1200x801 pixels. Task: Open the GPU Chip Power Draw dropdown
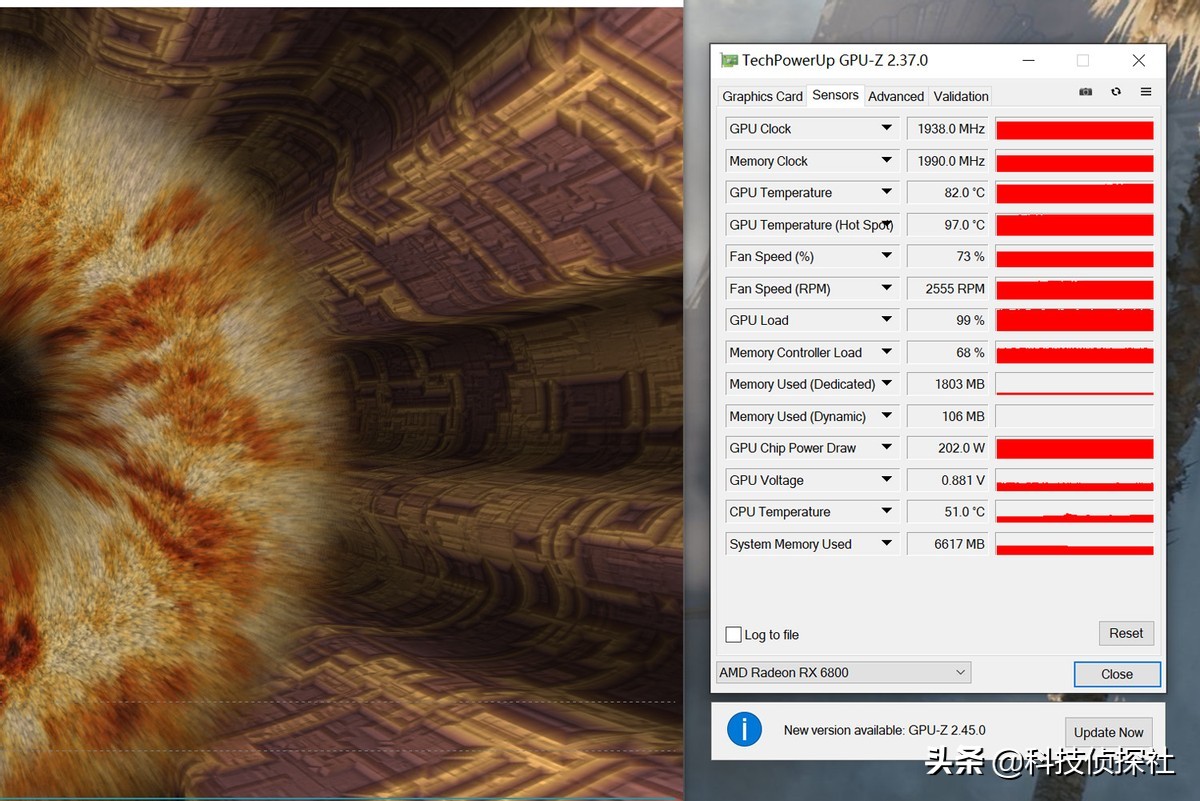click(x=886, y=448)
